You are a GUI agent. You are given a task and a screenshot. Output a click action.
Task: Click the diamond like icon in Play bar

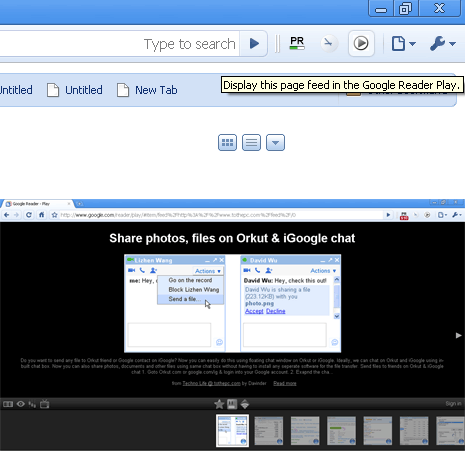245,404
